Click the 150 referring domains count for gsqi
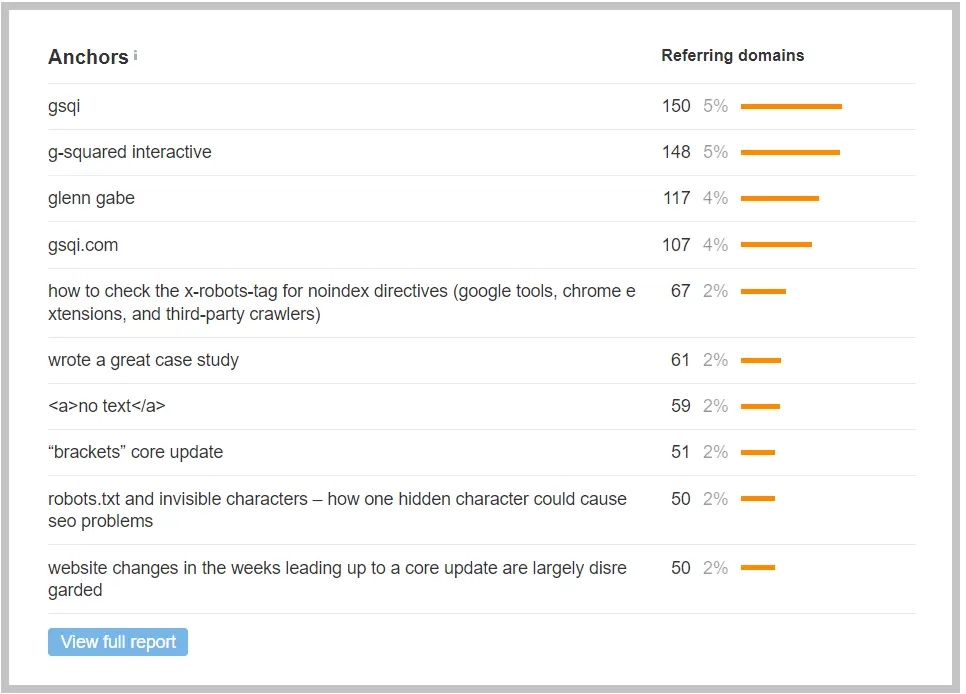The image size is (966, 694). pos(676,106)
